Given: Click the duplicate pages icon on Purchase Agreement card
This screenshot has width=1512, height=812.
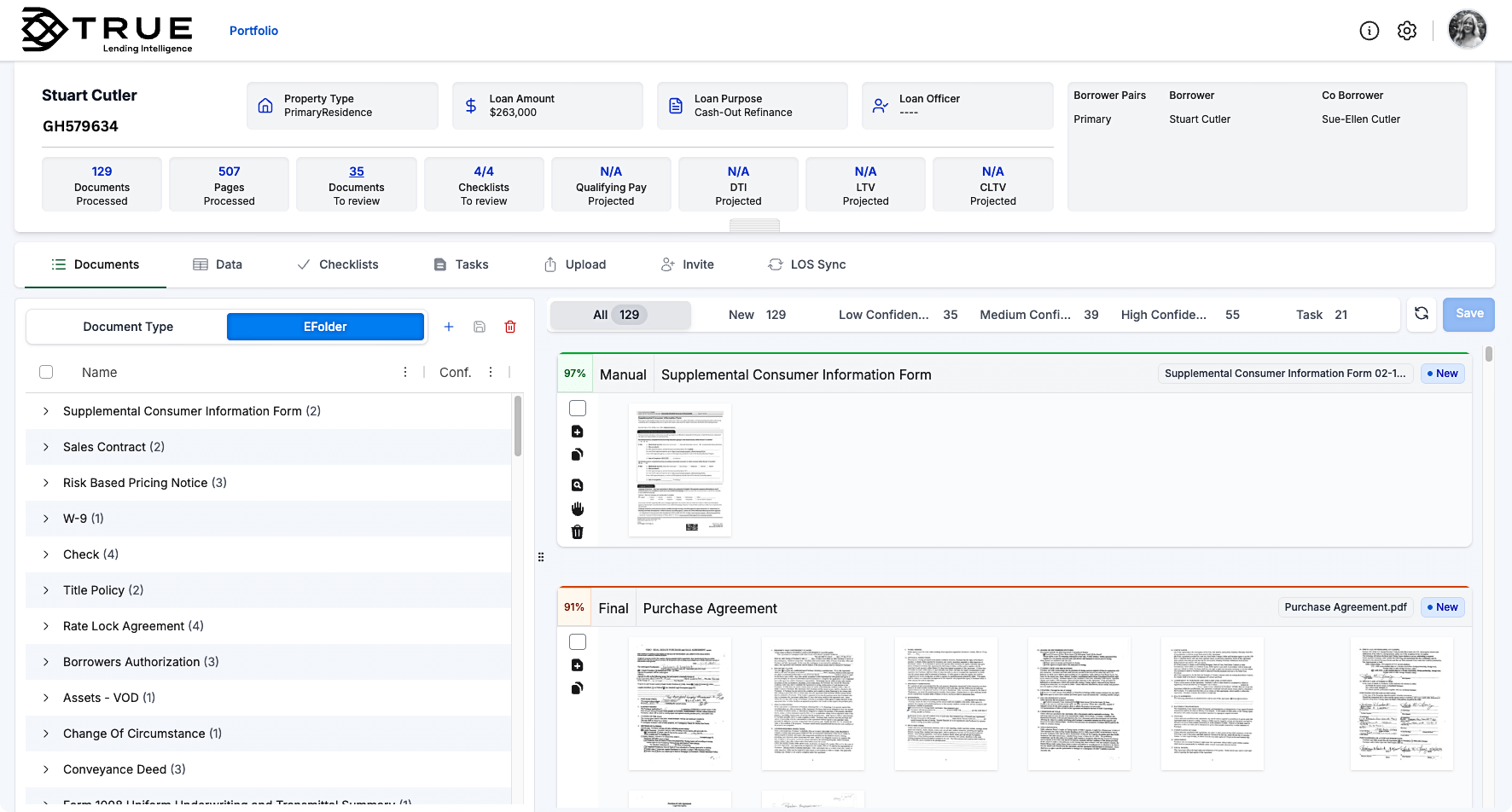Looking at the screenshot, I should pyautogui.click(x=578, y=687).
